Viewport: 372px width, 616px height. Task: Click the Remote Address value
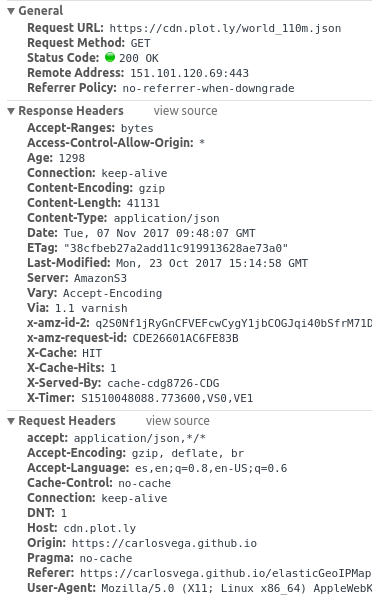click(189, 73)
